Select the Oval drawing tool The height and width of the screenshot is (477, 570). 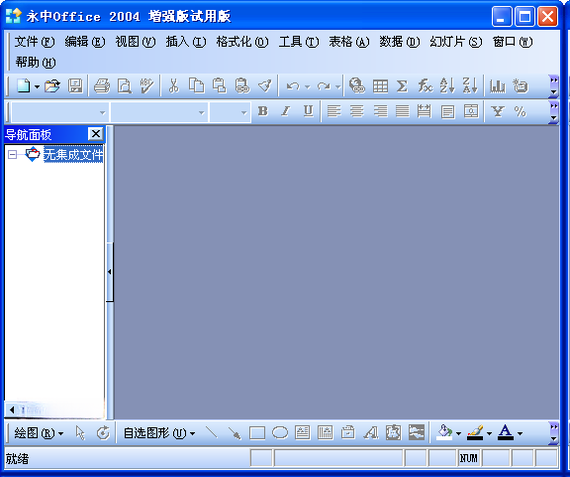[x=280, y=433]
